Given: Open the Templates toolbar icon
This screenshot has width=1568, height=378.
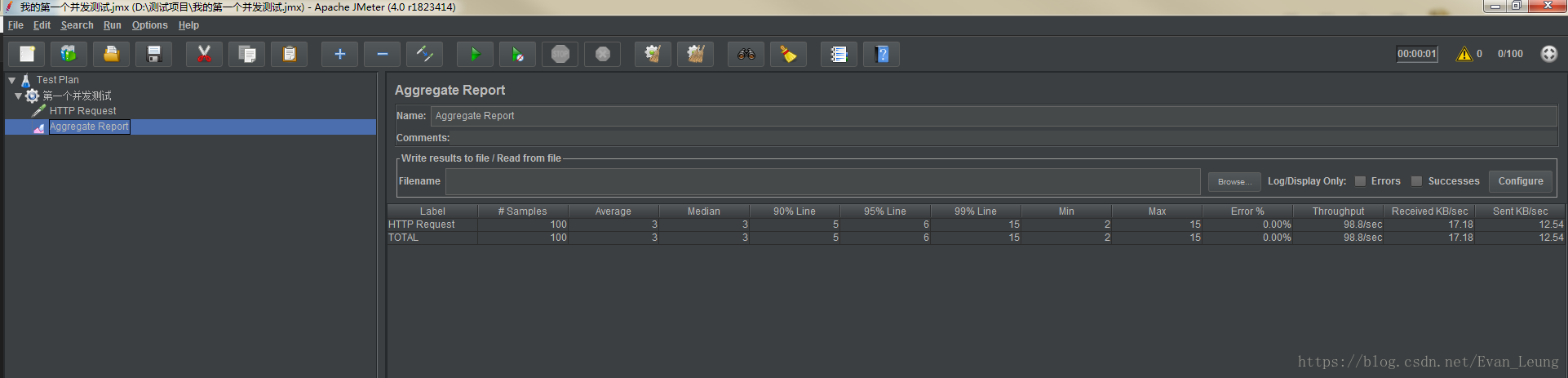Looking at the screenshot, I should pyautogui.click(x=69, y=55).
